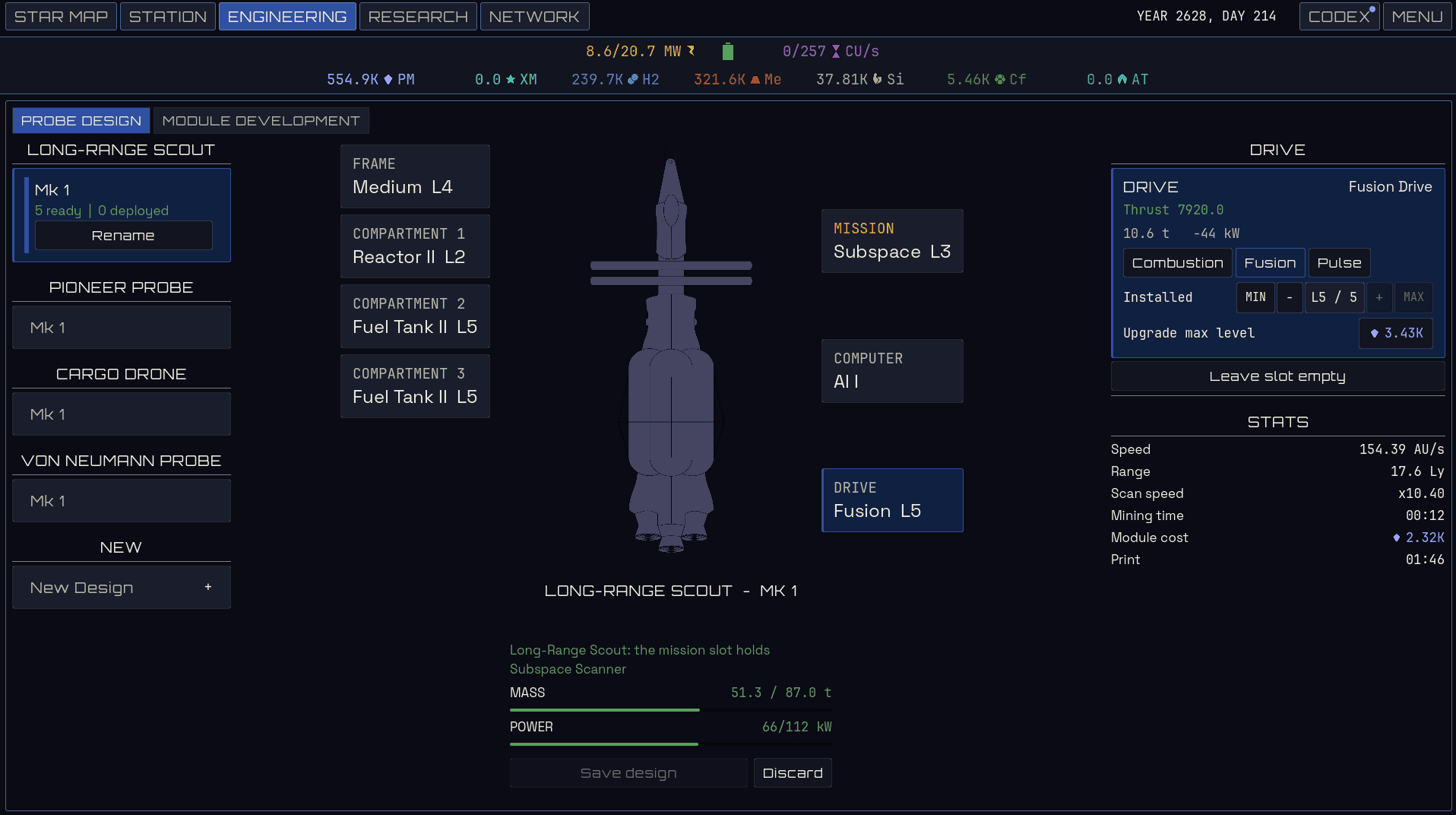The width and height of the screenshot is (1456, 815).
Task: Select Von Neumann Probe Mk 1 design
Action: 122,501
